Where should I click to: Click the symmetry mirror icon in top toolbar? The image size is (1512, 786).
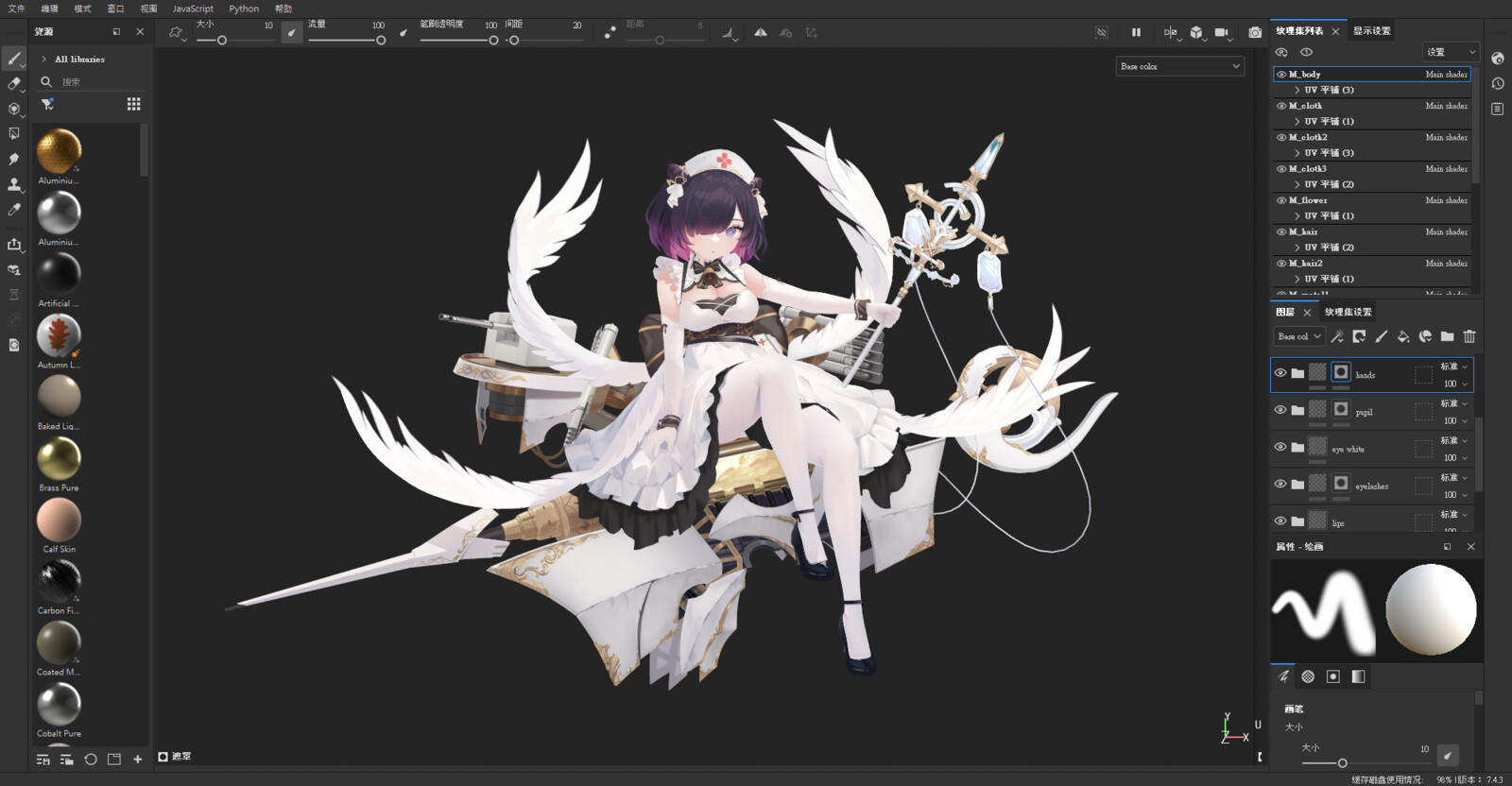click(x=761, y=32)
